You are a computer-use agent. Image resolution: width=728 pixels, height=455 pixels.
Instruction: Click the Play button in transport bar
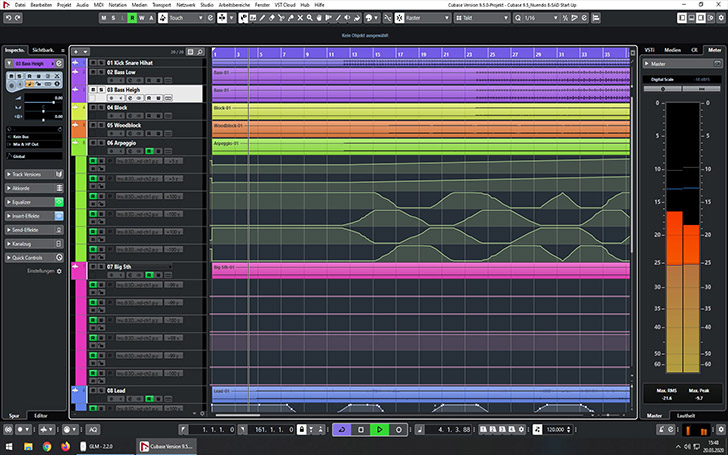tap(380, 429)
